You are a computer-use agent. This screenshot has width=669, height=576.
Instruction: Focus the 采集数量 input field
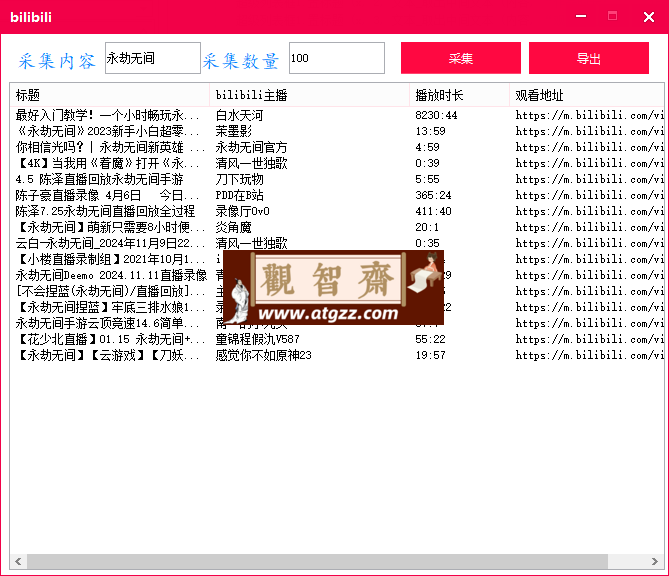point(337,58)
